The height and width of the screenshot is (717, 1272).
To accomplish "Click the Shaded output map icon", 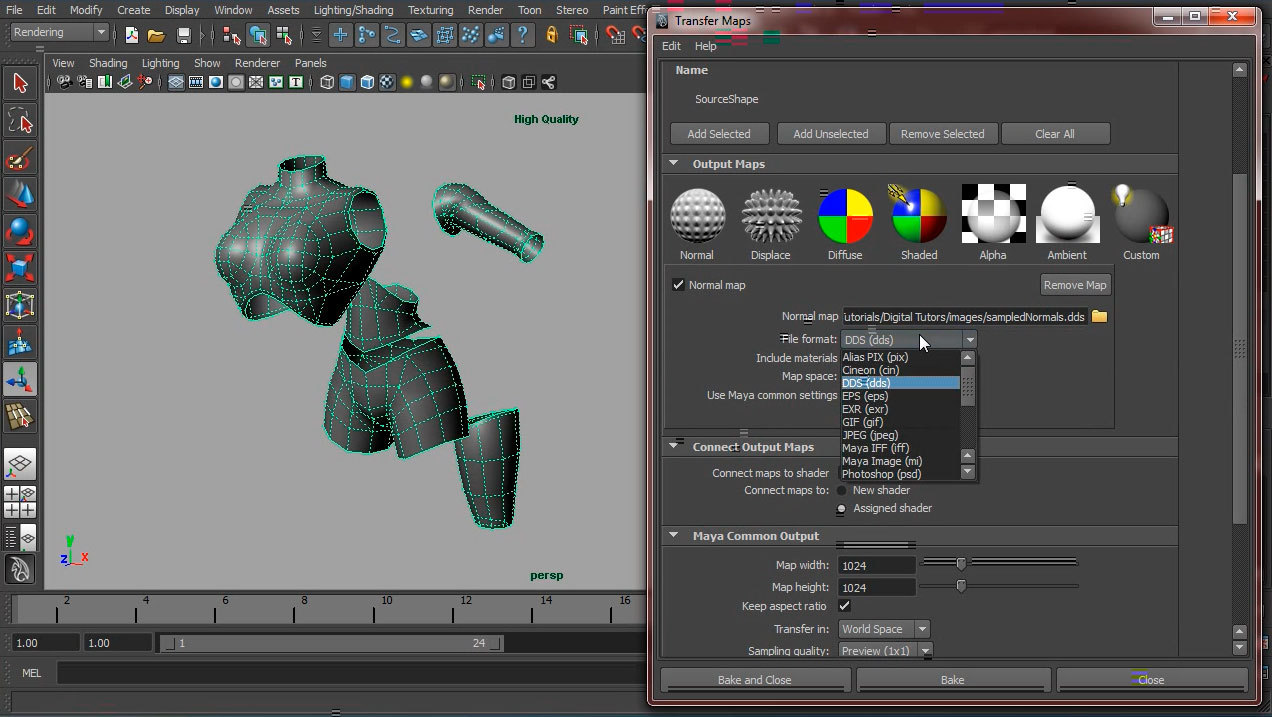I will [x=919, y=216].
